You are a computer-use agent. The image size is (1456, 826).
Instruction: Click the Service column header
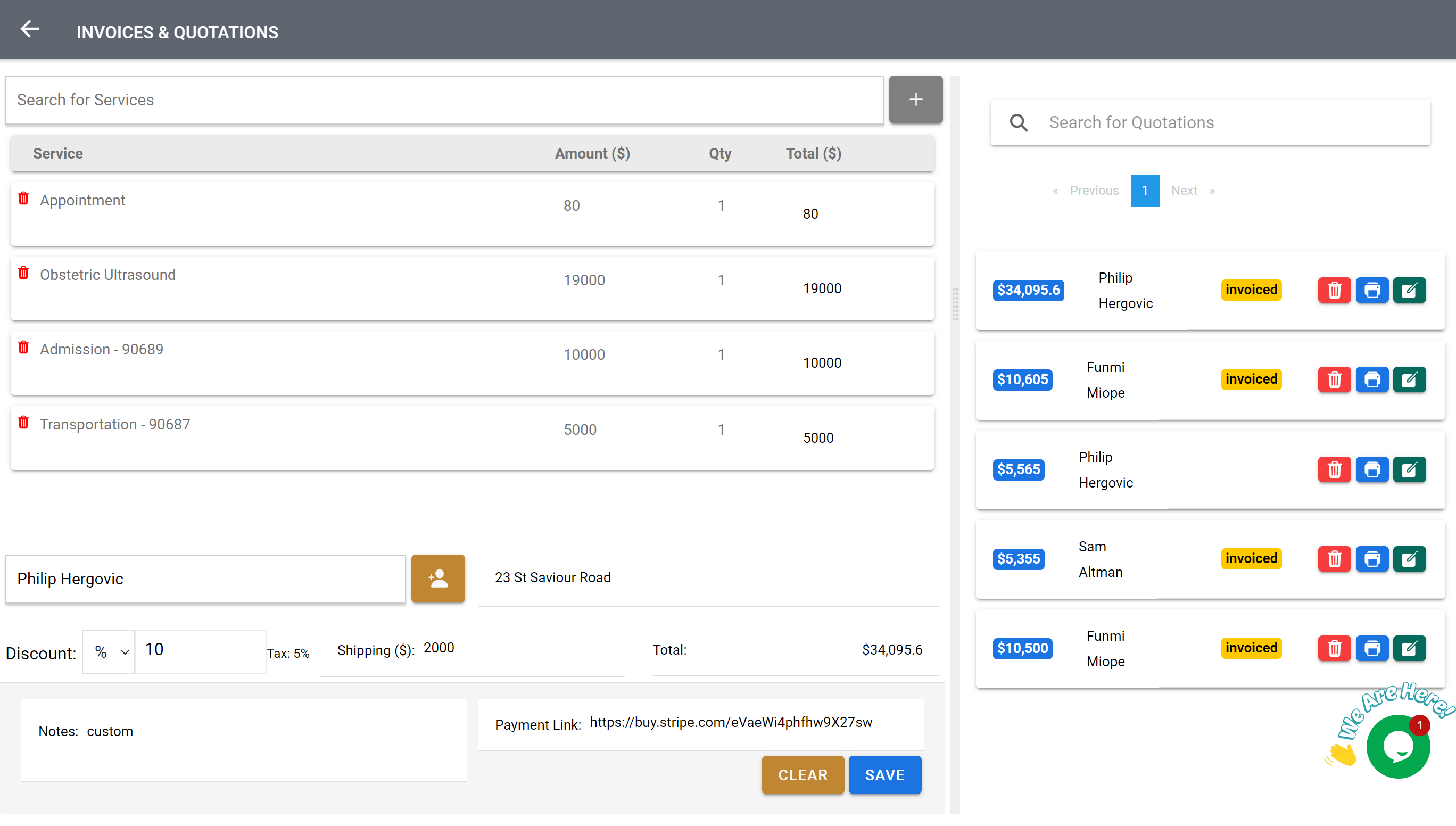58,154
